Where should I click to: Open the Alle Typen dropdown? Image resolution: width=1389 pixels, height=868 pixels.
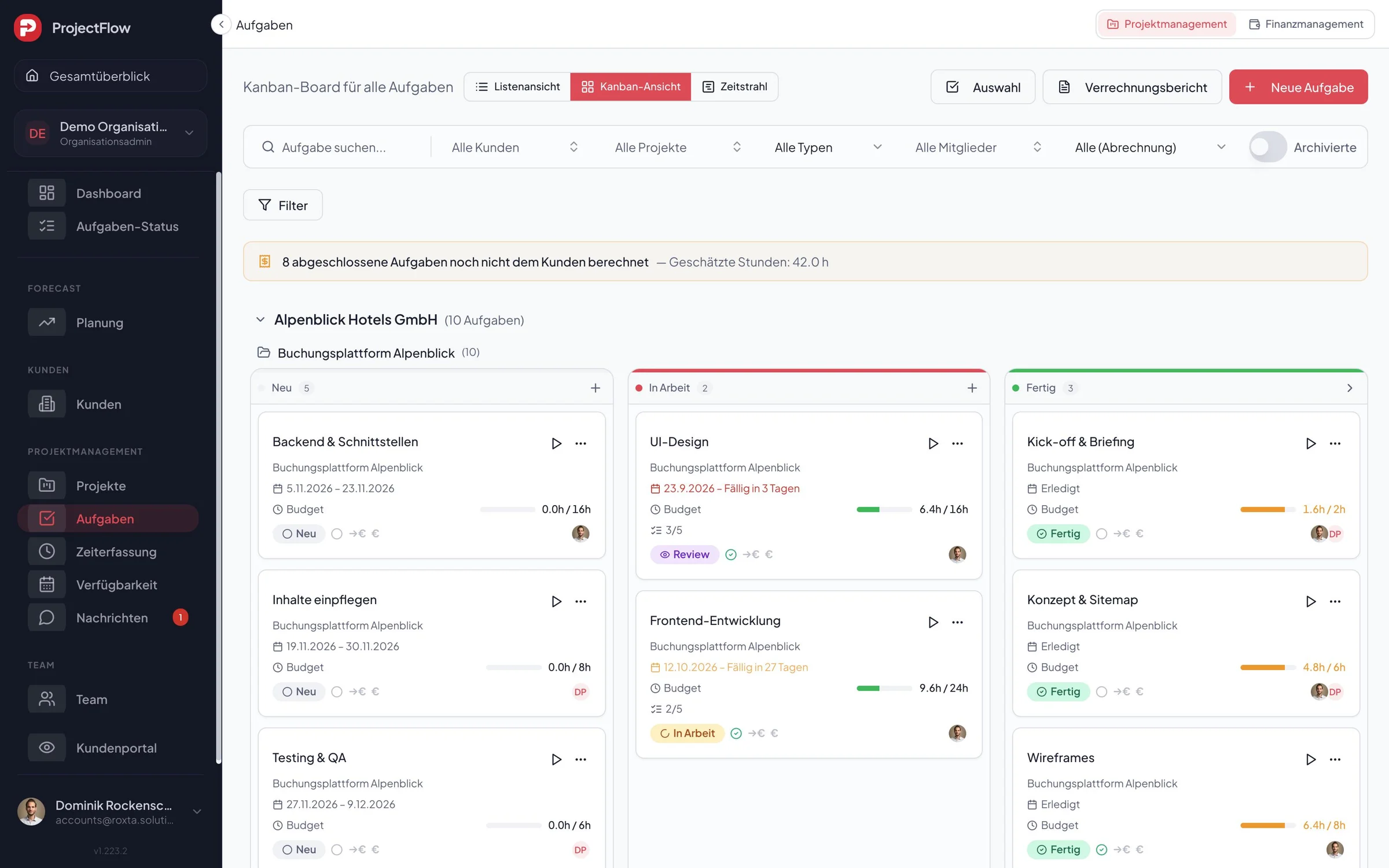(828, 147)
